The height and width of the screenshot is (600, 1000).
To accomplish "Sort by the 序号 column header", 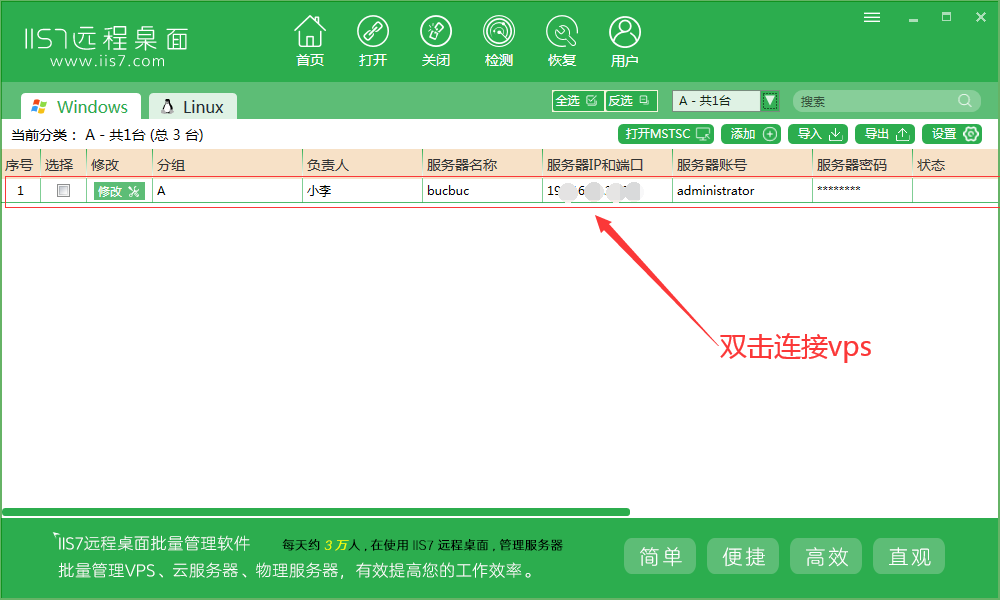I will (x=20, y=165).
